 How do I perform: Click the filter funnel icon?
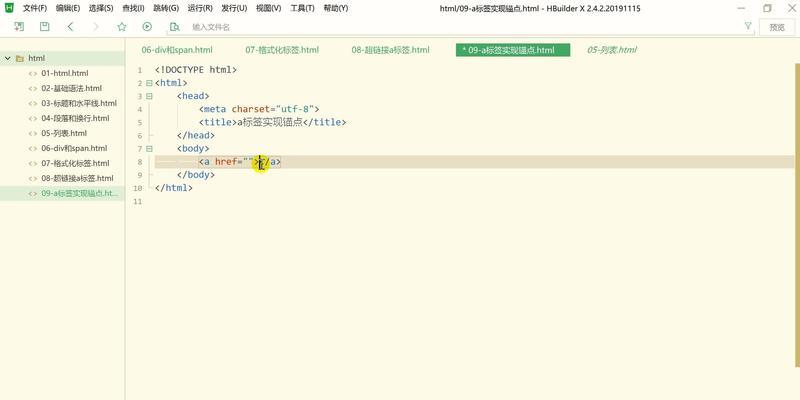click(x=748, y=26)
